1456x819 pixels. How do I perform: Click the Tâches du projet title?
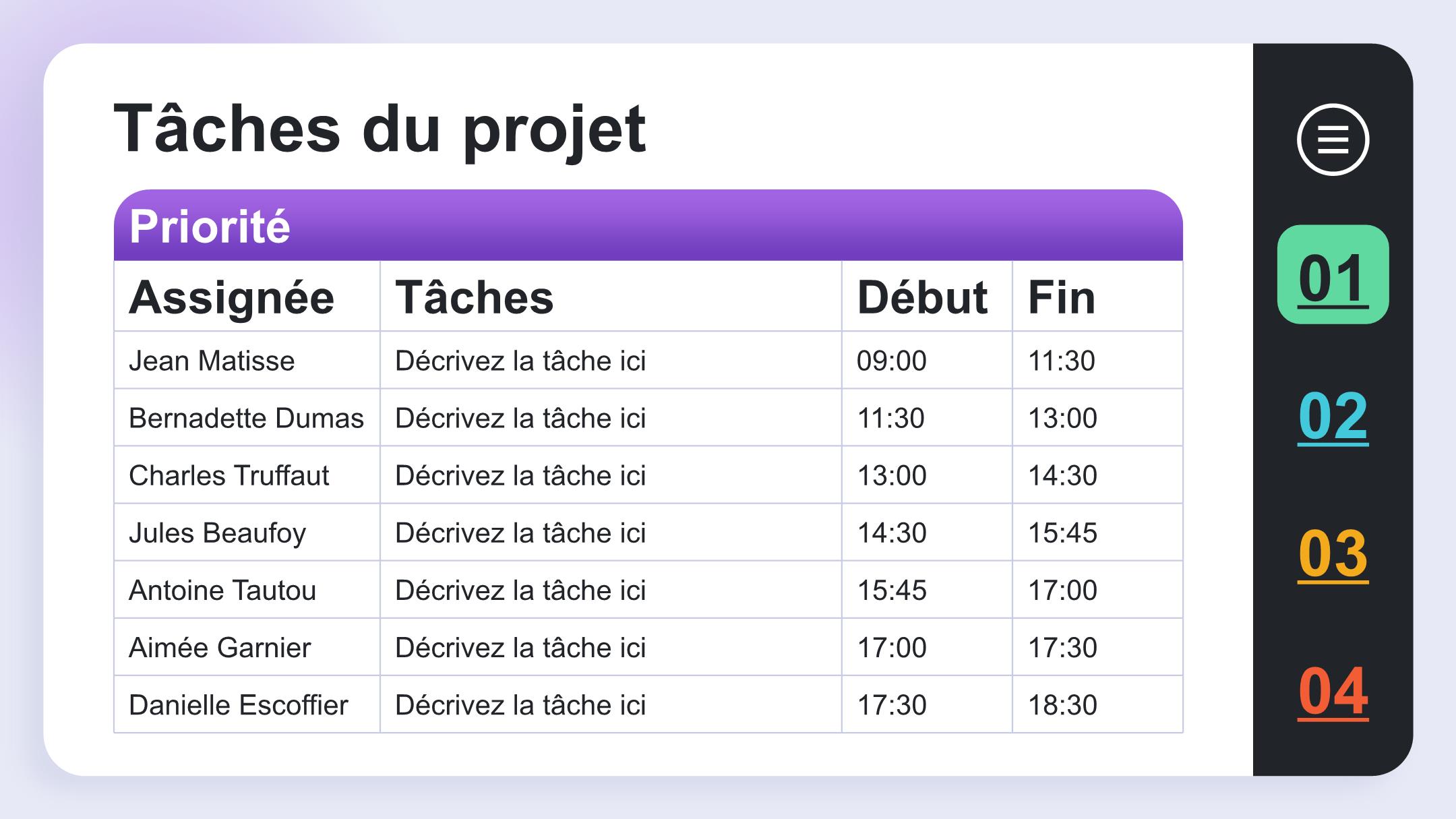pyautogui.click(x=380, y=129)
